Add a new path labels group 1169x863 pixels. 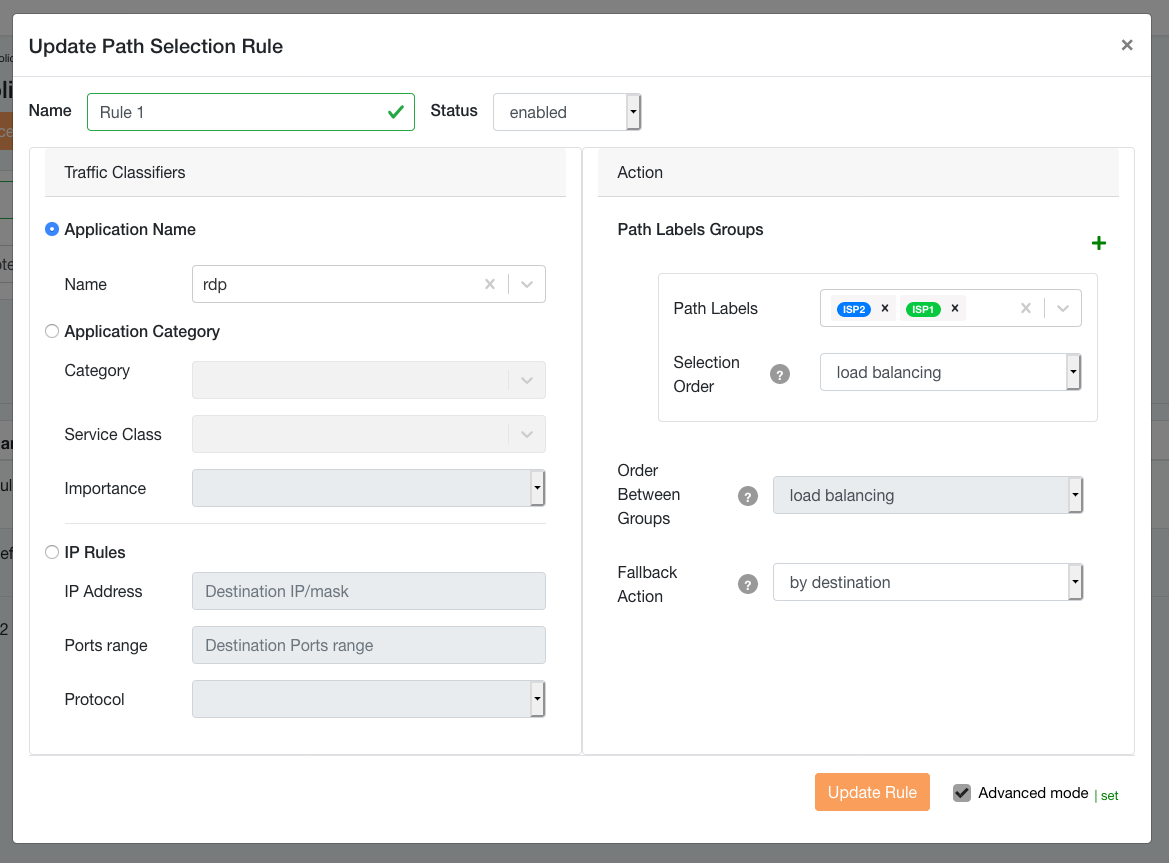pyautogui.click(x=1098, y=243)
